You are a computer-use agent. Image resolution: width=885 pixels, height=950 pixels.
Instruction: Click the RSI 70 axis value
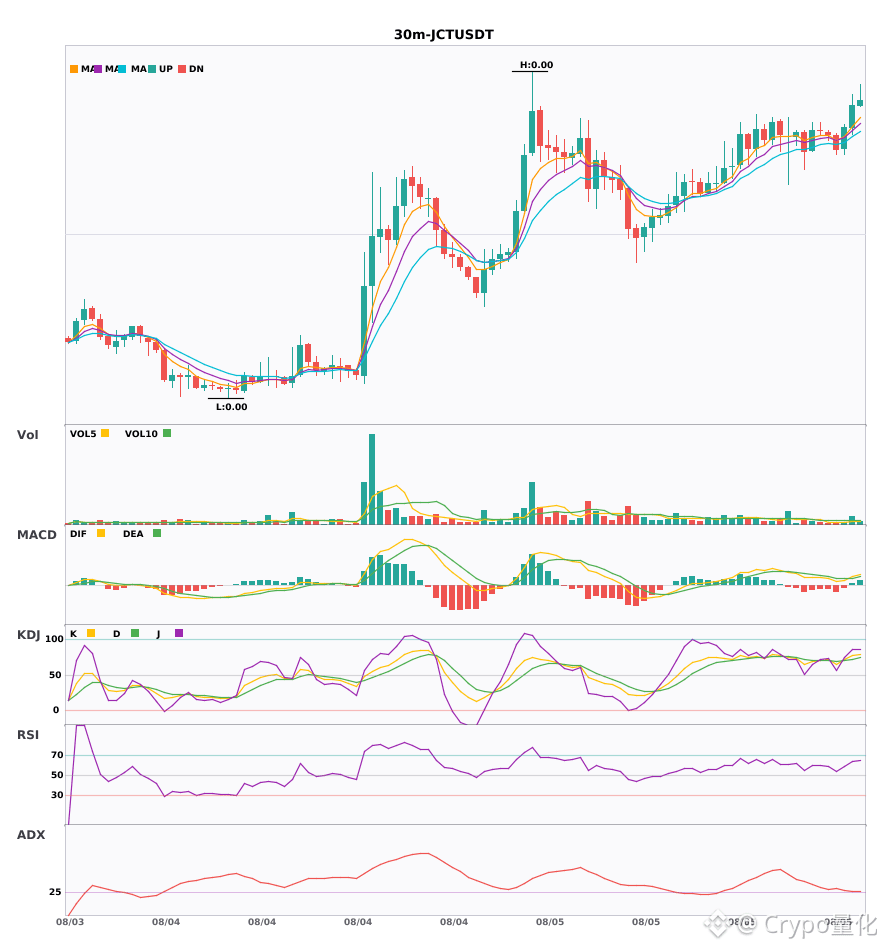tap(57, 755)
